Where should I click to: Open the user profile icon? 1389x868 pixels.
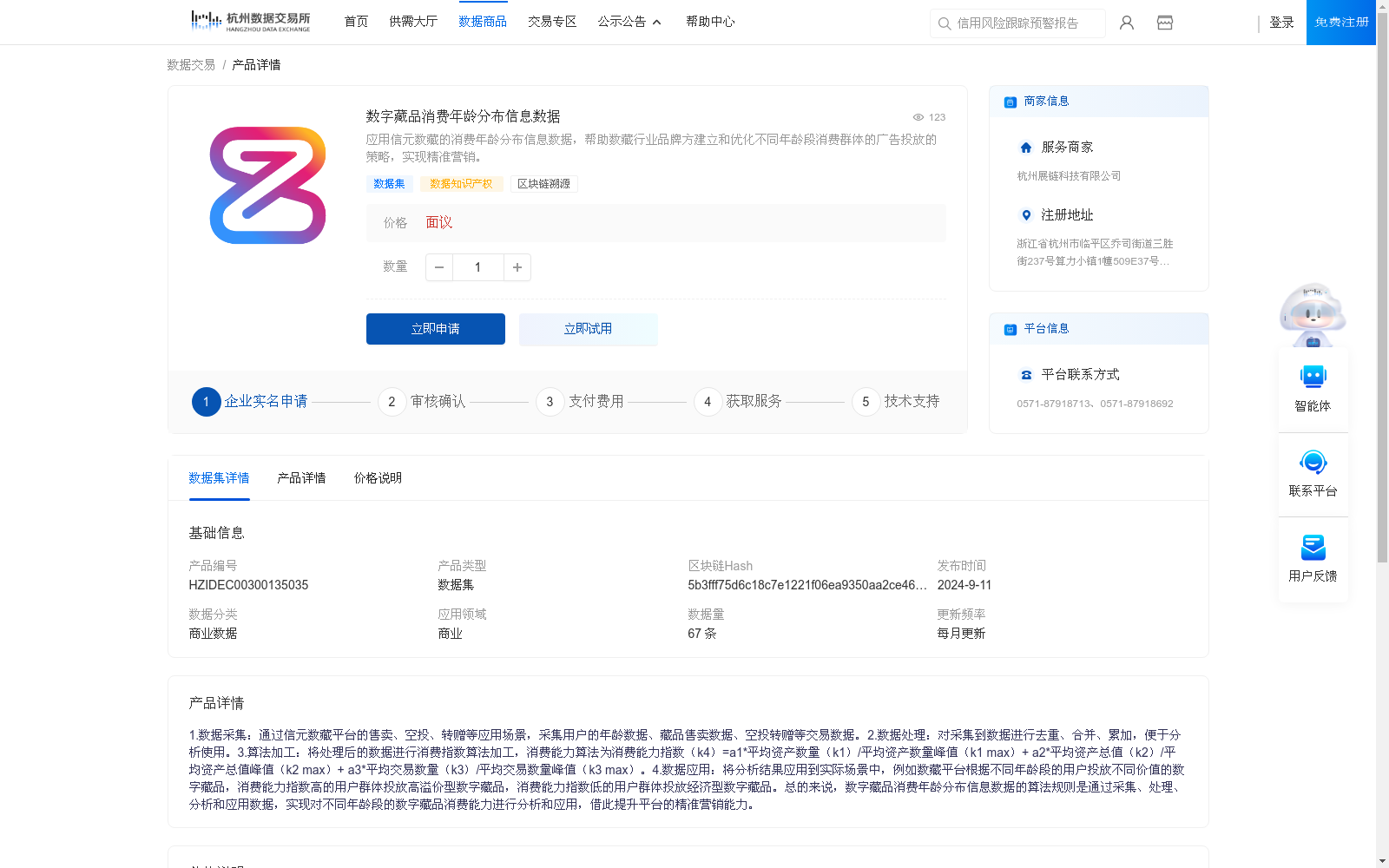[x=1127, y=23]
